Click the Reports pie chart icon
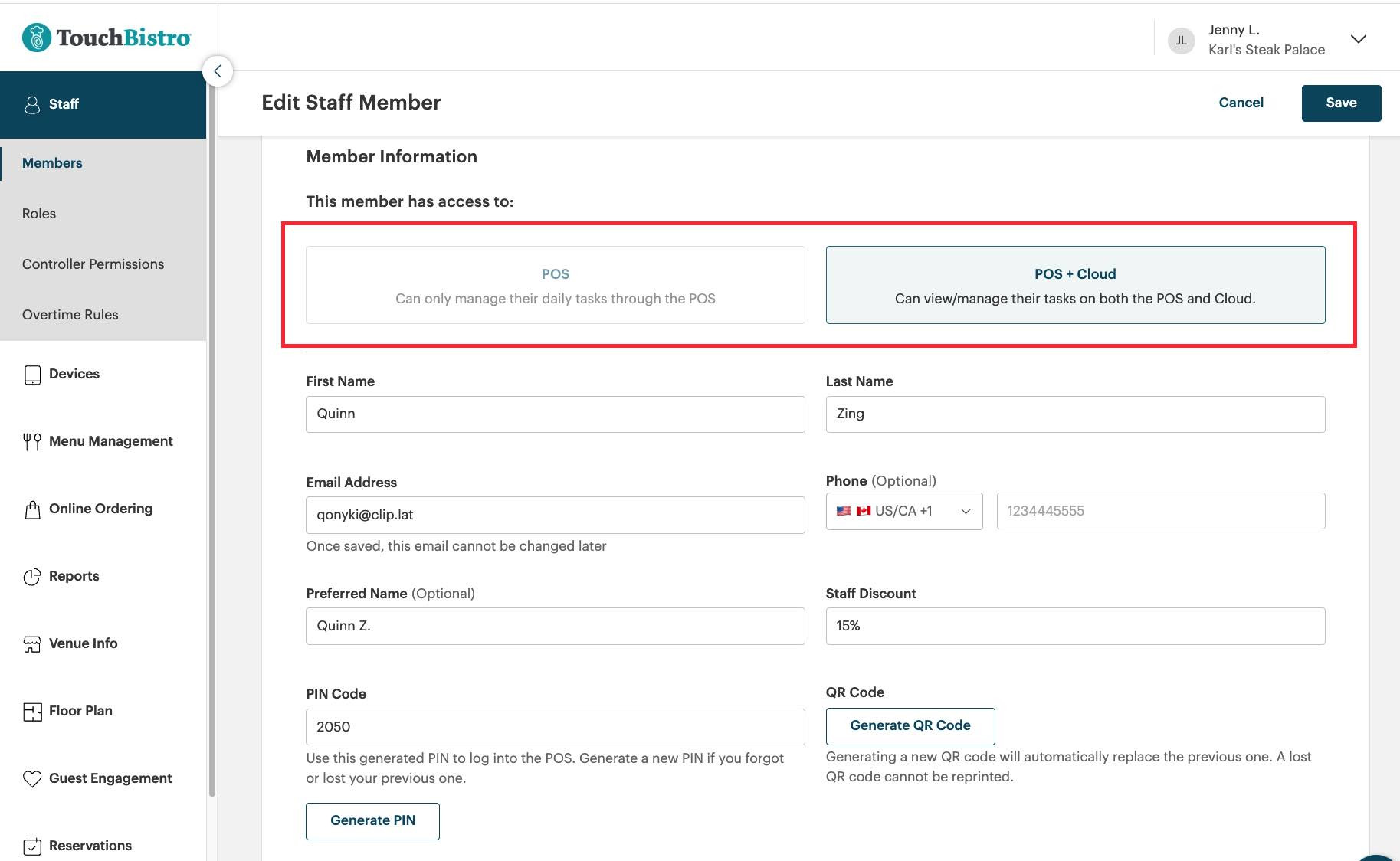 [x=32, y=577]
